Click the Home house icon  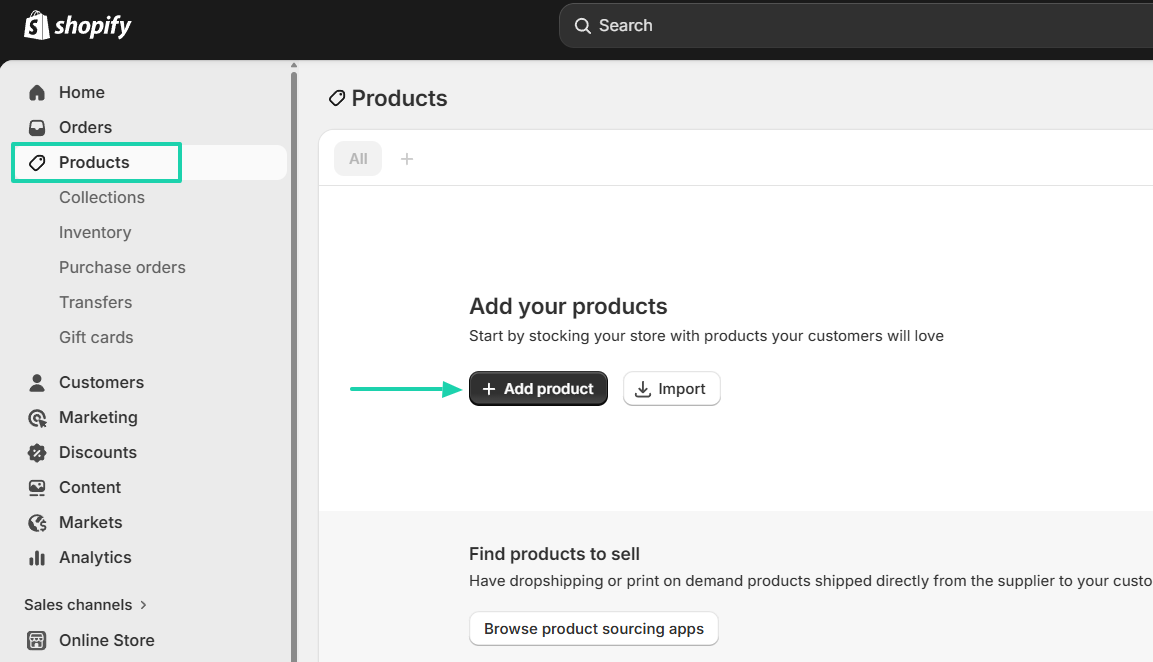pyautogui.click(x=37, y=93)
